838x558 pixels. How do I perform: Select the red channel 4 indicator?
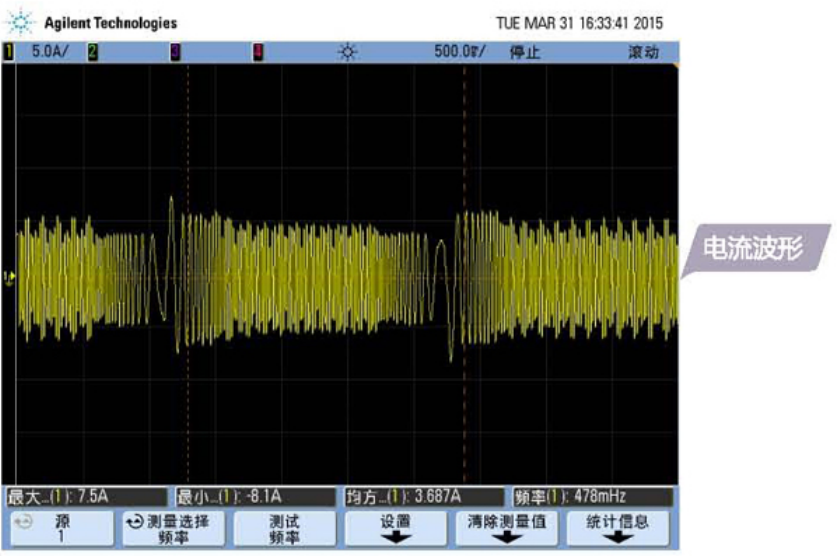258,53
